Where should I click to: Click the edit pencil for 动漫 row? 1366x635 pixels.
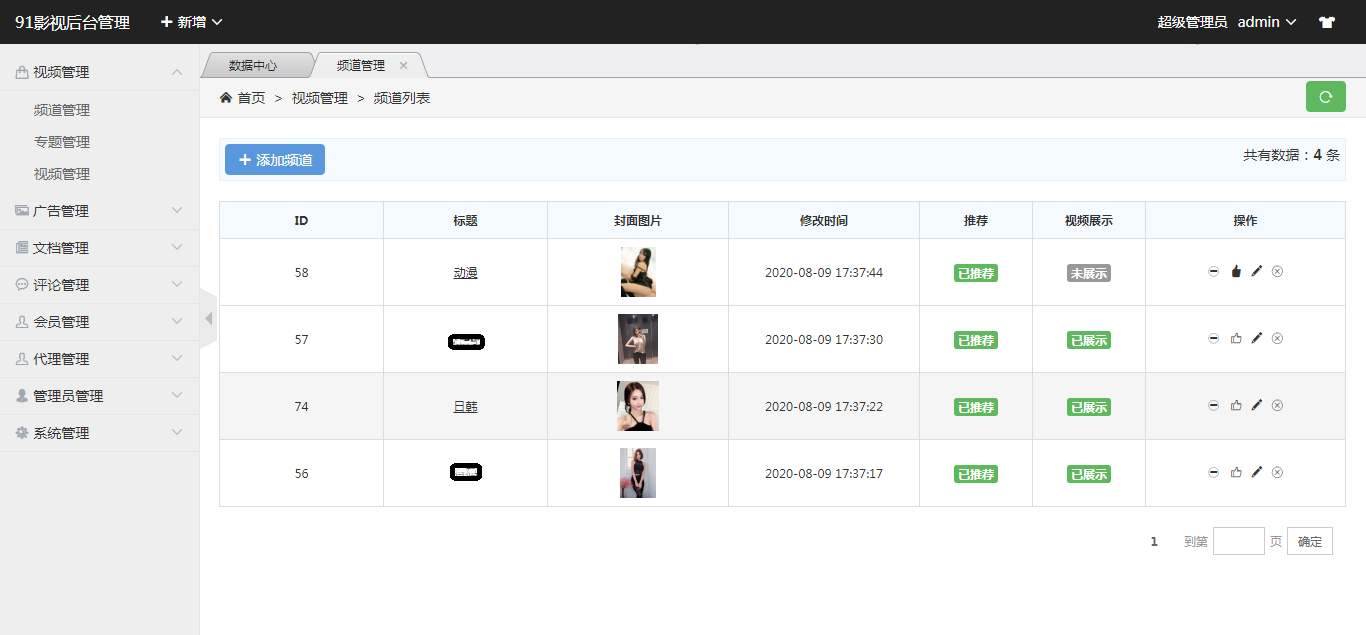1257,271
